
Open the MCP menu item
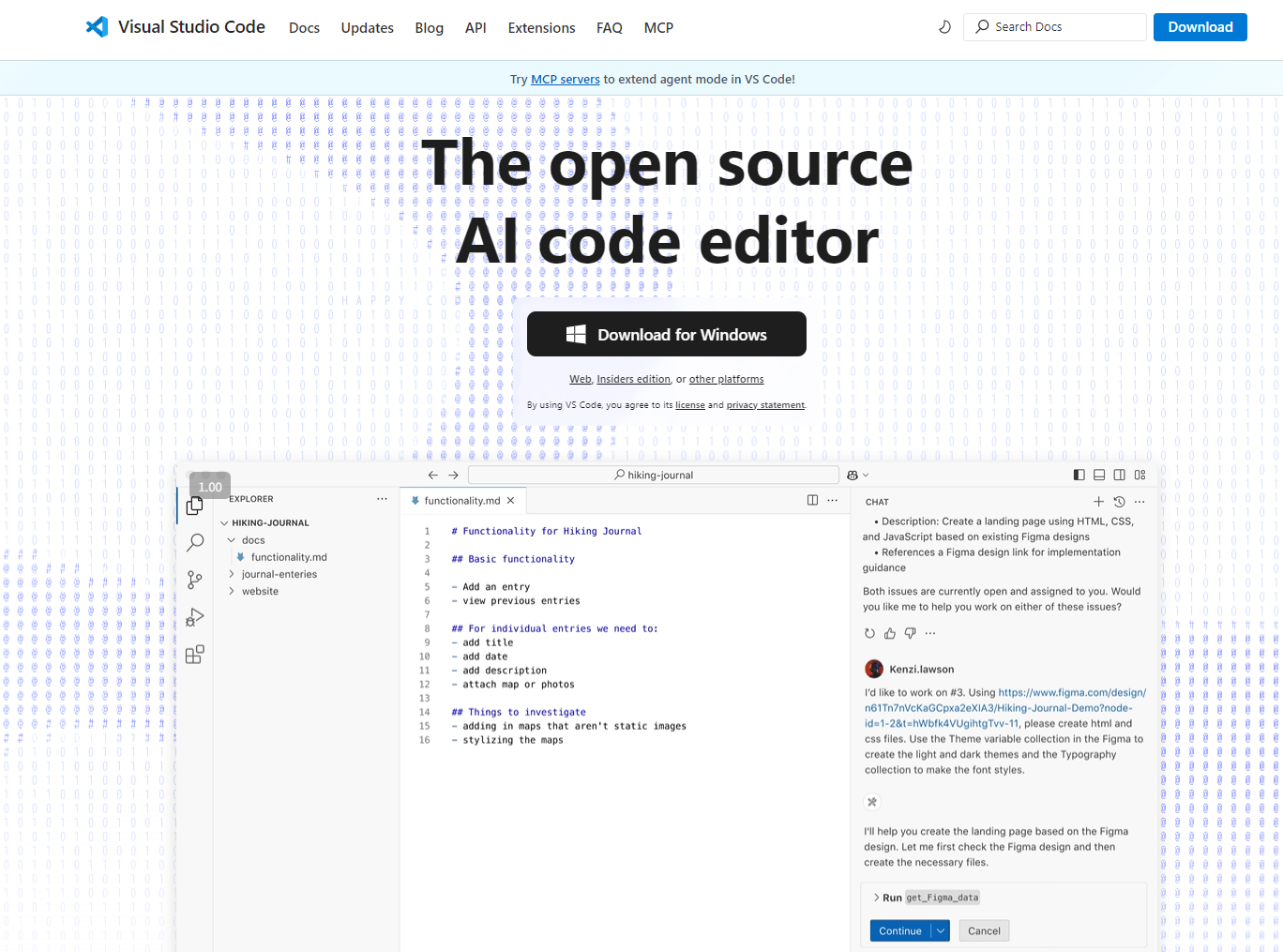pos(658,28)
